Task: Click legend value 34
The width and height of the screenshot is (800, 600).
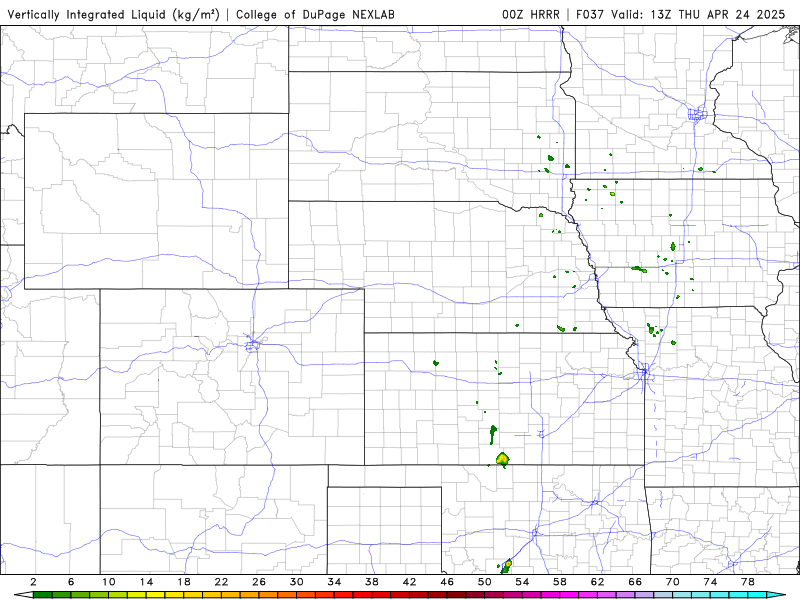Action: [x=334, y=582]
